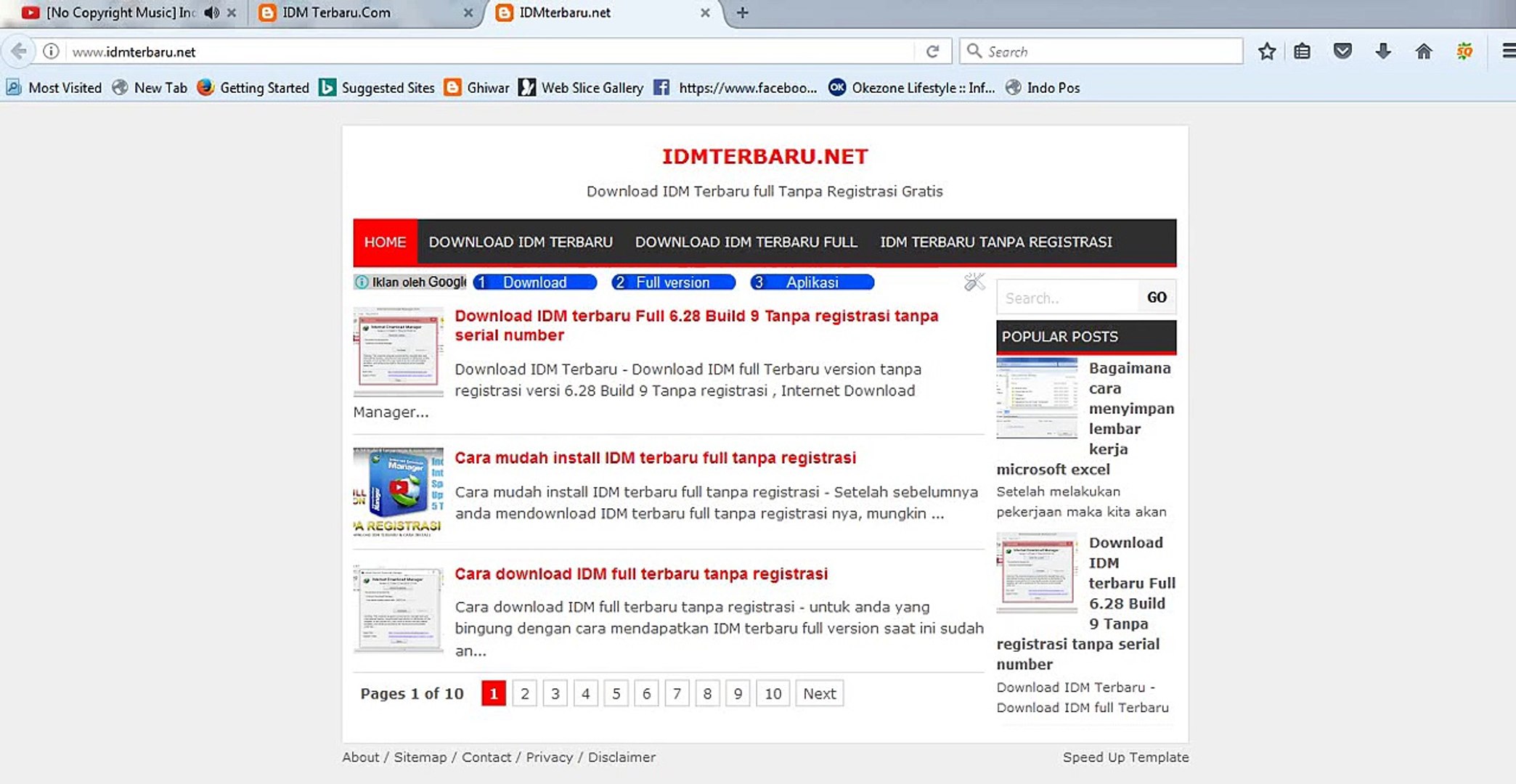Open Firefox hamburger menu
Viewport: 1516px width, 784px height.
coord(1508,52)
